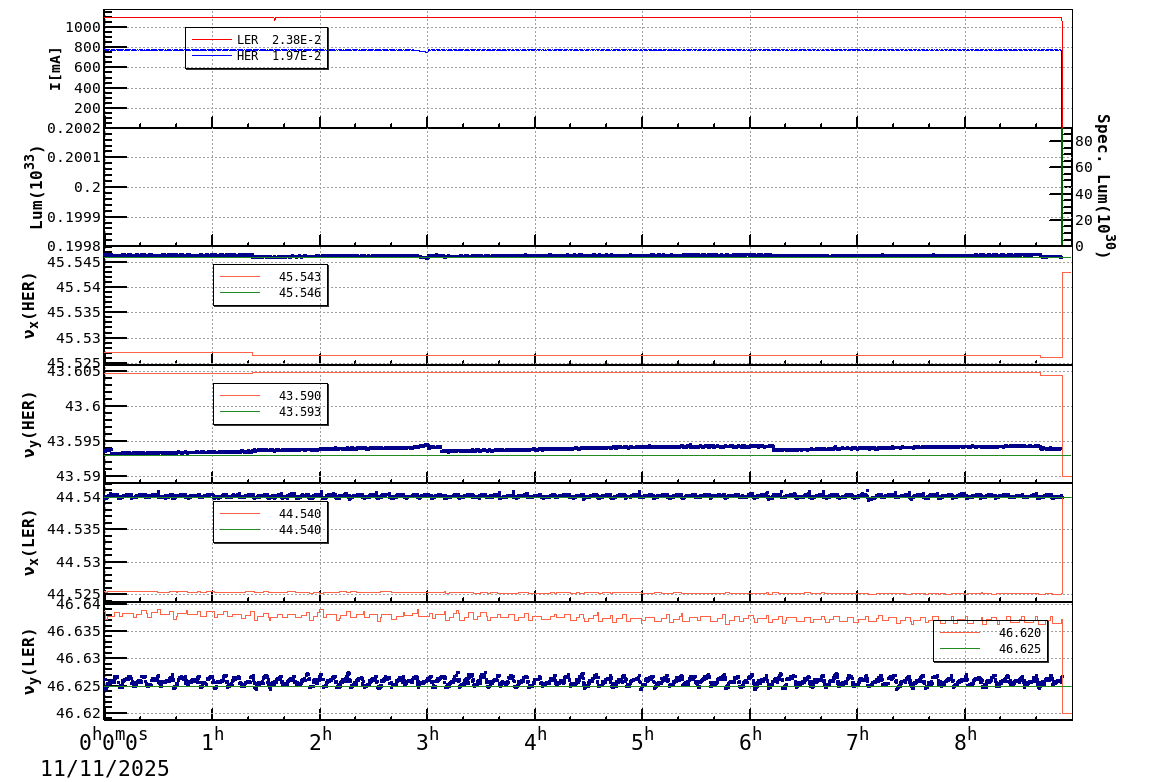Toggle the HER 1.97E-2 legend entry

pos(278,56)
